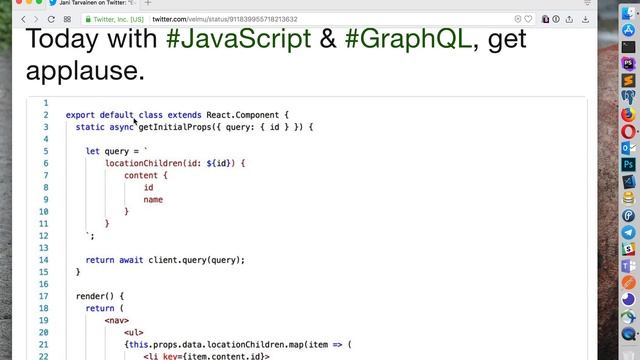Viewport: 640px width, 360px height.
Task: Launch PhpStorm from the dock
Action: coord(629,64)
